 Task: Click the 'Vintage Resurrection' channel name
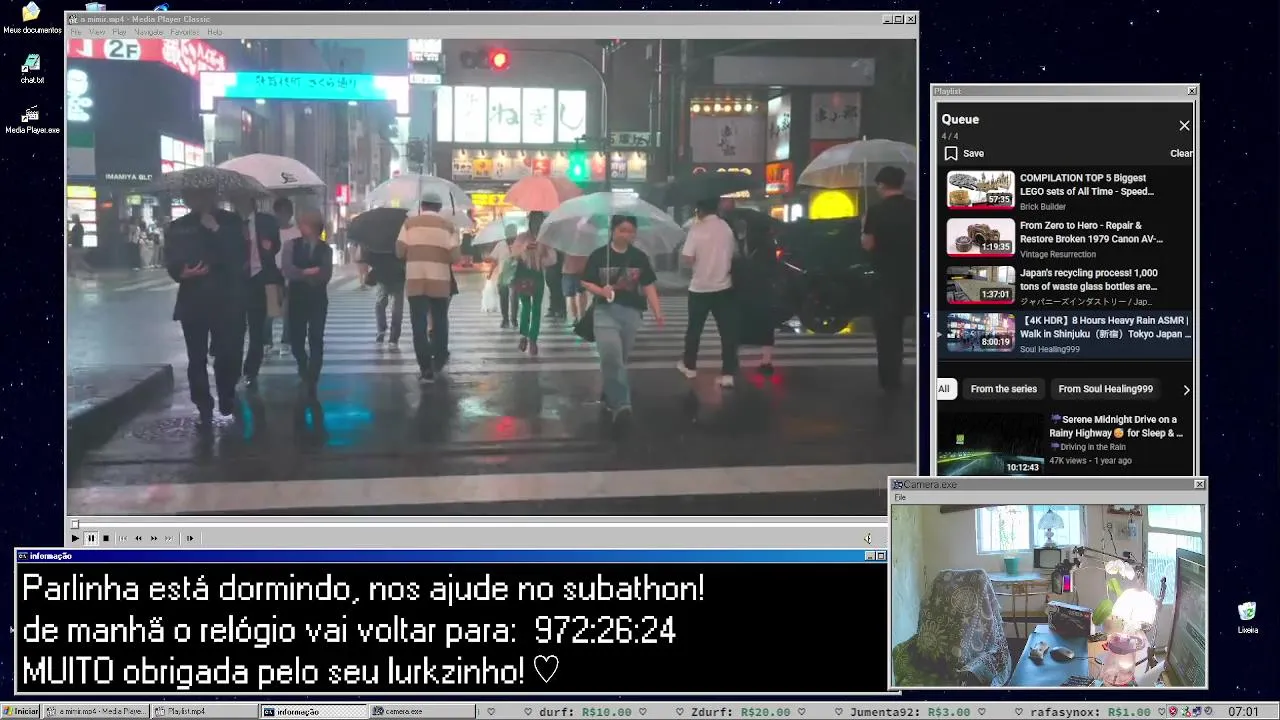click(1058, 254)
